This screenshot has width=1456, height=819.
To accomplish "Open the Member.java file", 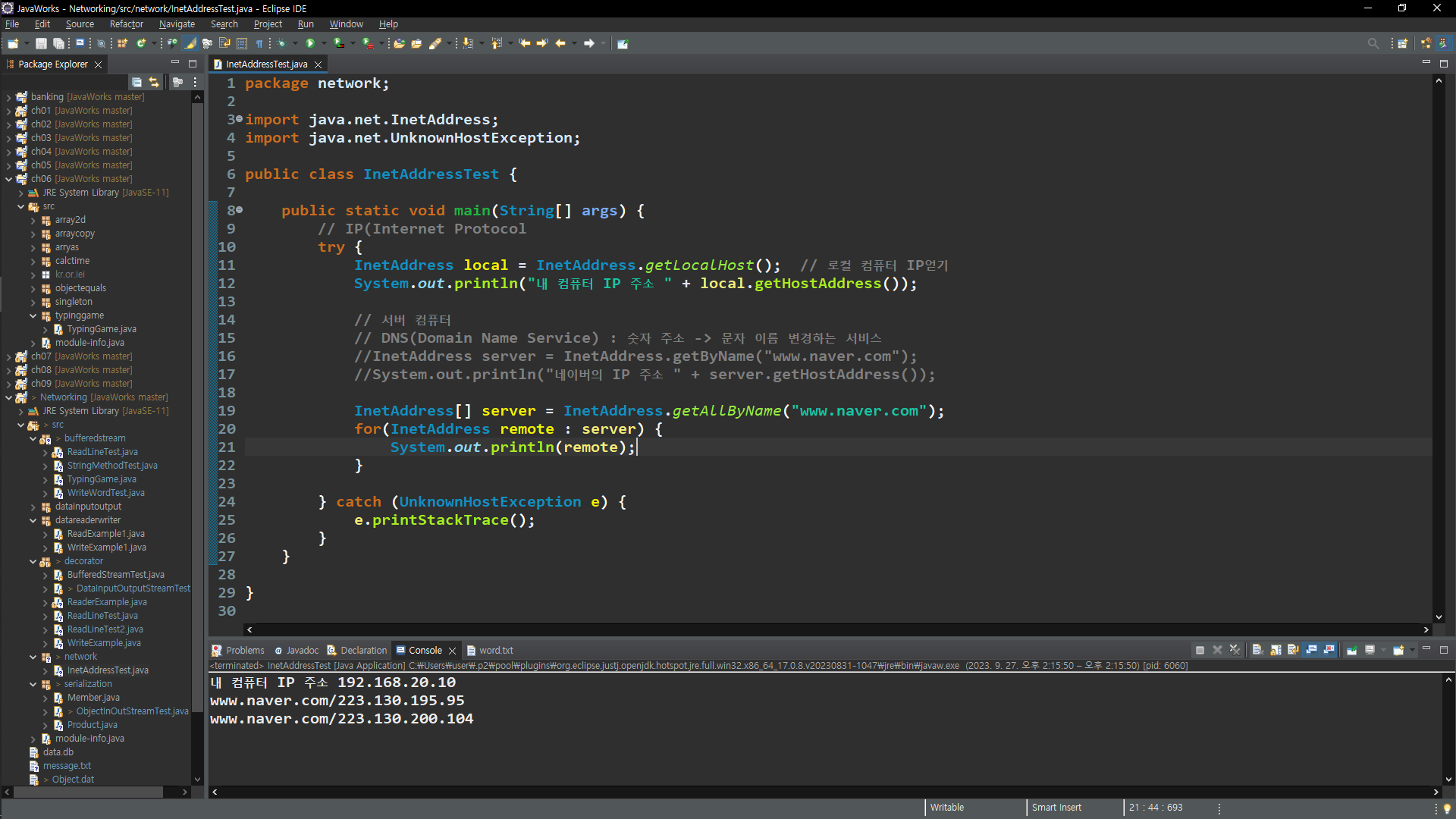I will click(93, 698).
